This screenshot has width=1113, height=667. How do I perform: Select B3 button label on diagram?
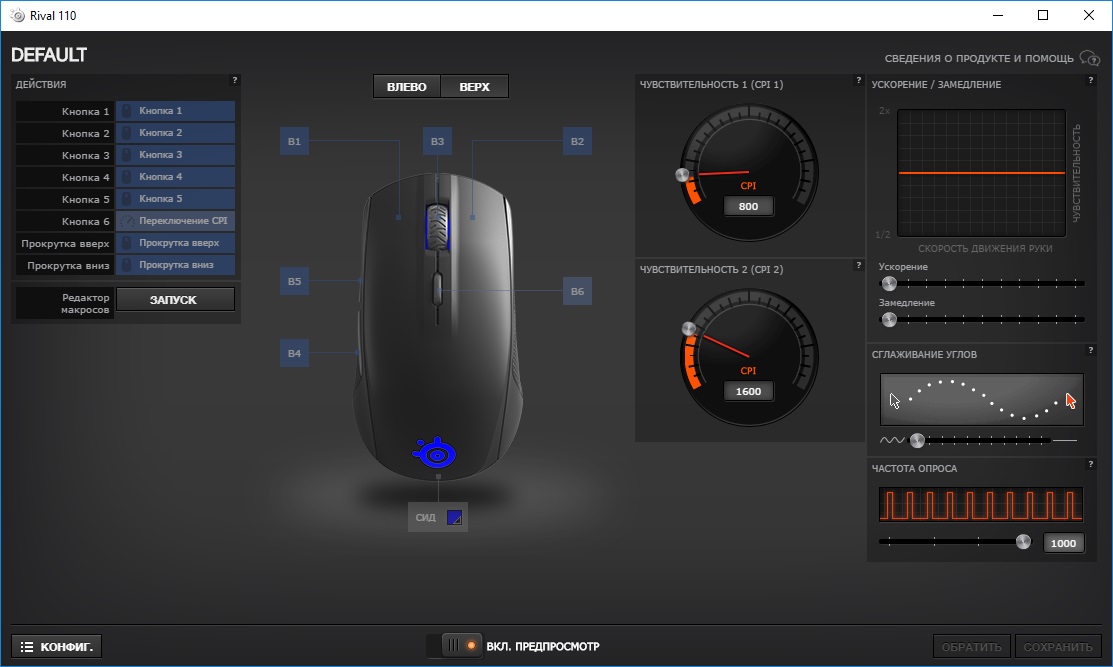coord(437,141)
